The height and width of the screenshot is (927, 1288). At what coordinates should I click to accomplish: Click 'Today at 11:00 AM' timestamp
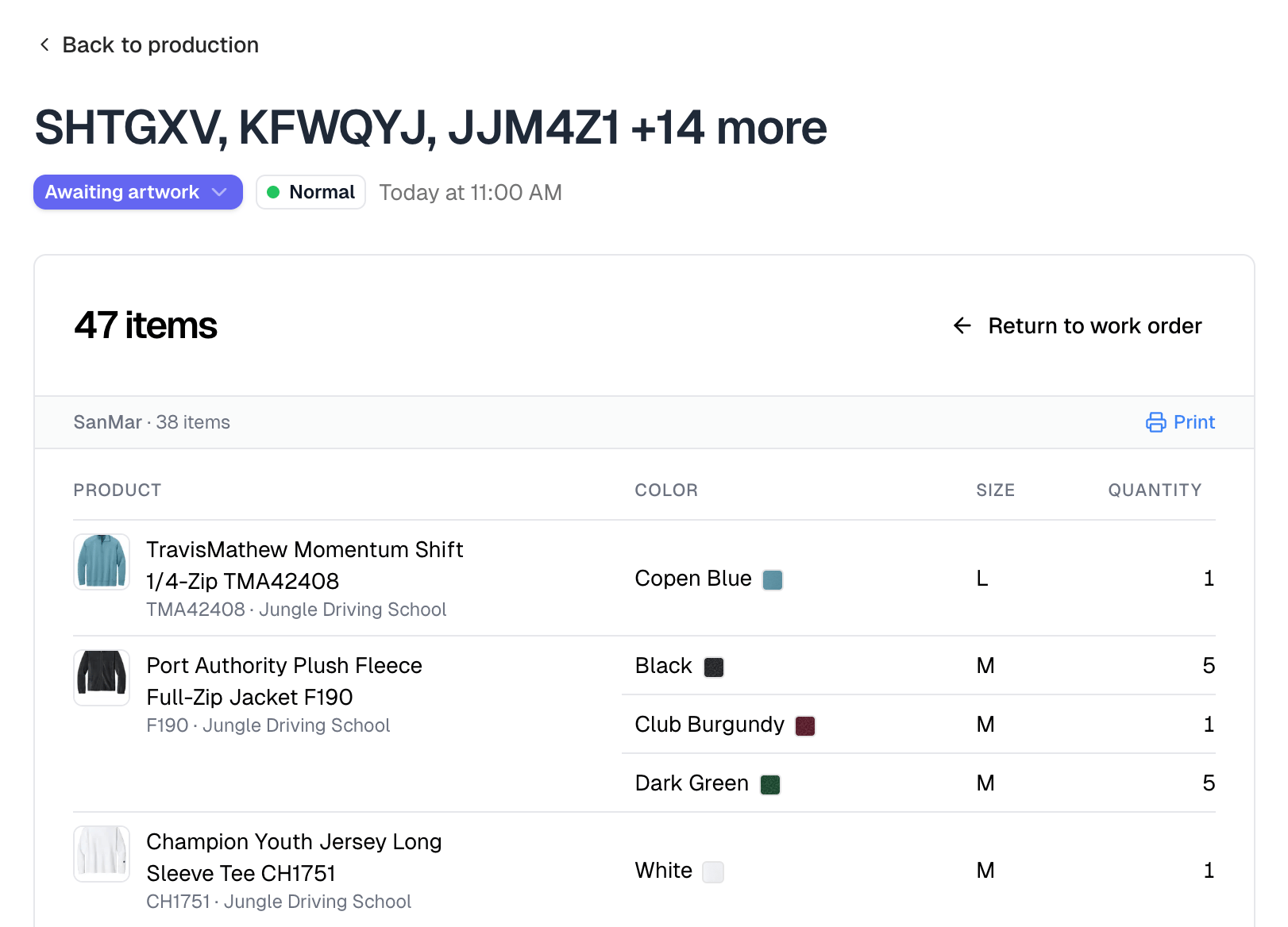471,193
